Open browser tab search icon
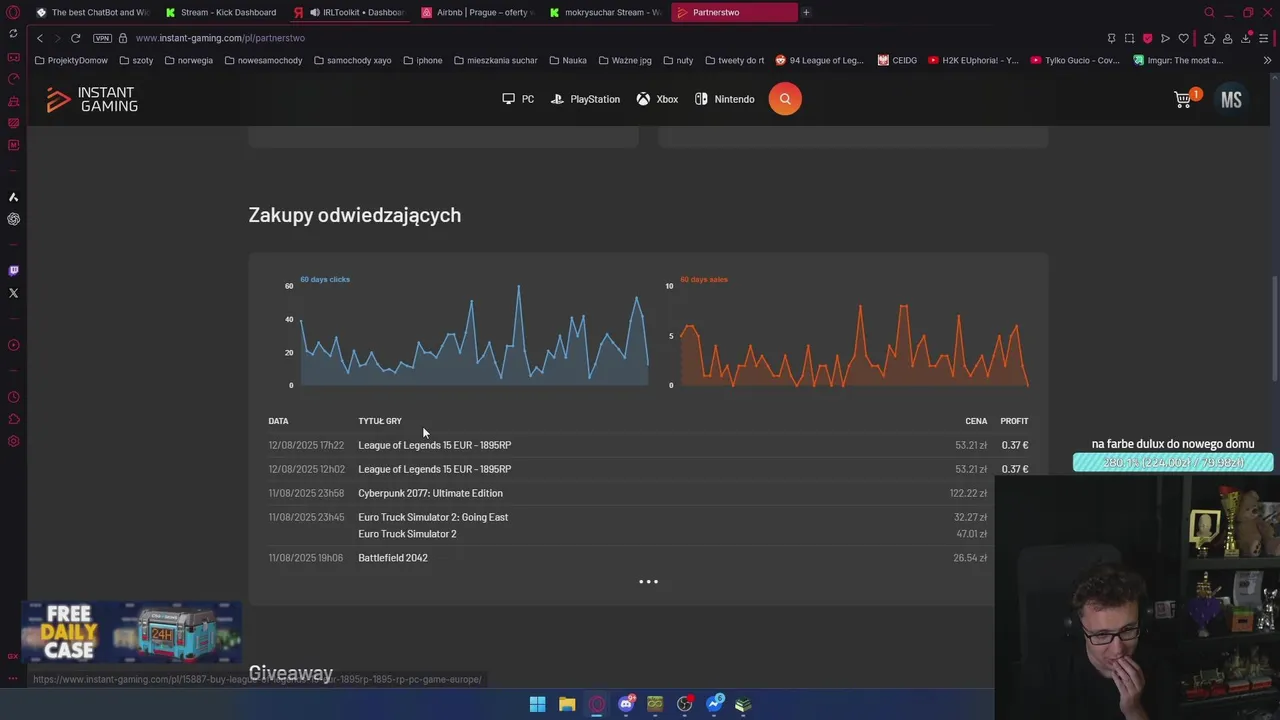1280x720 pixels. 1209,12
